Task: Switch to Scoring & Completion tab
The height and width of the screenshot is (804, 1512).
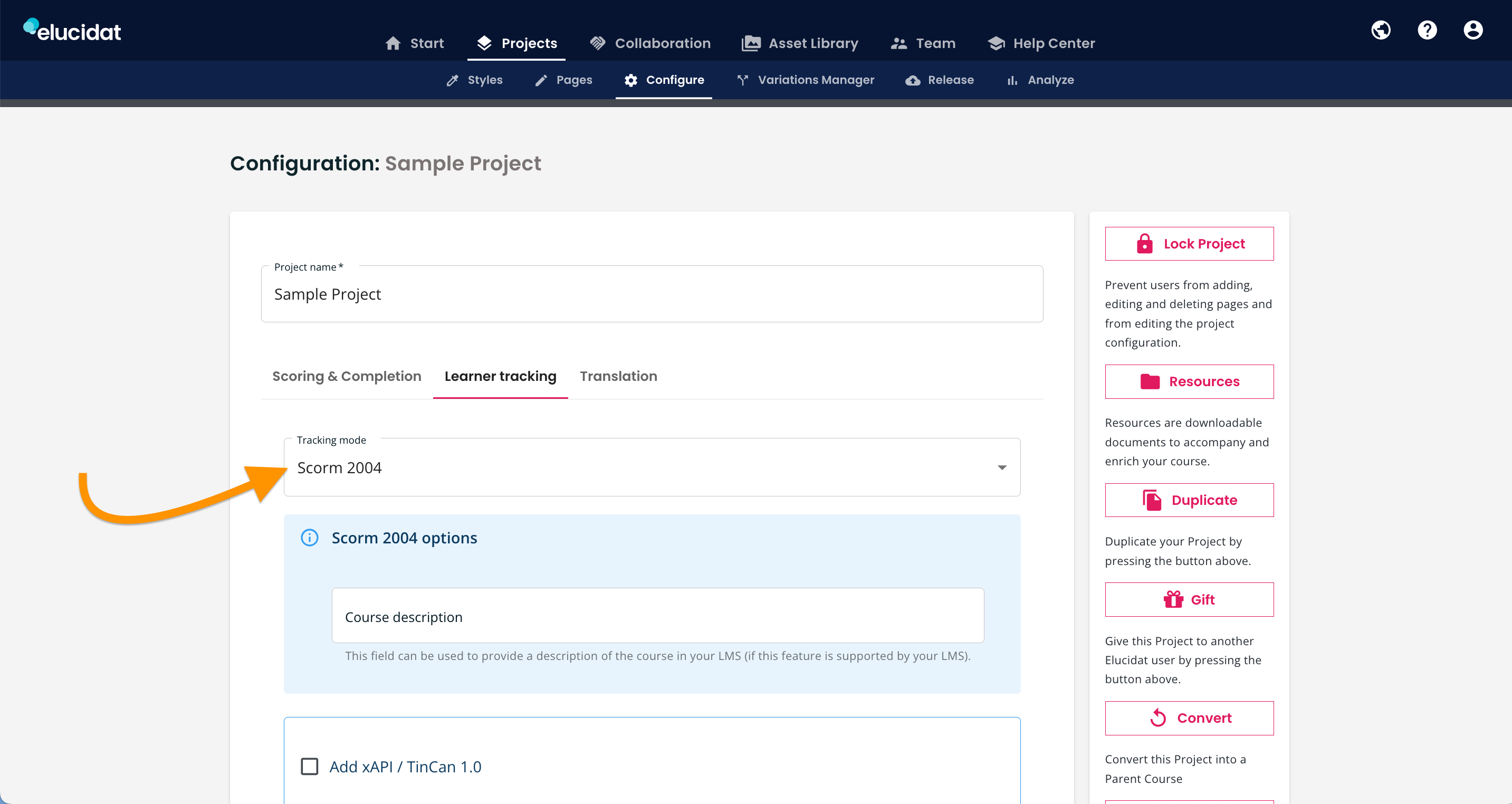Action: (x=347, y=376)
